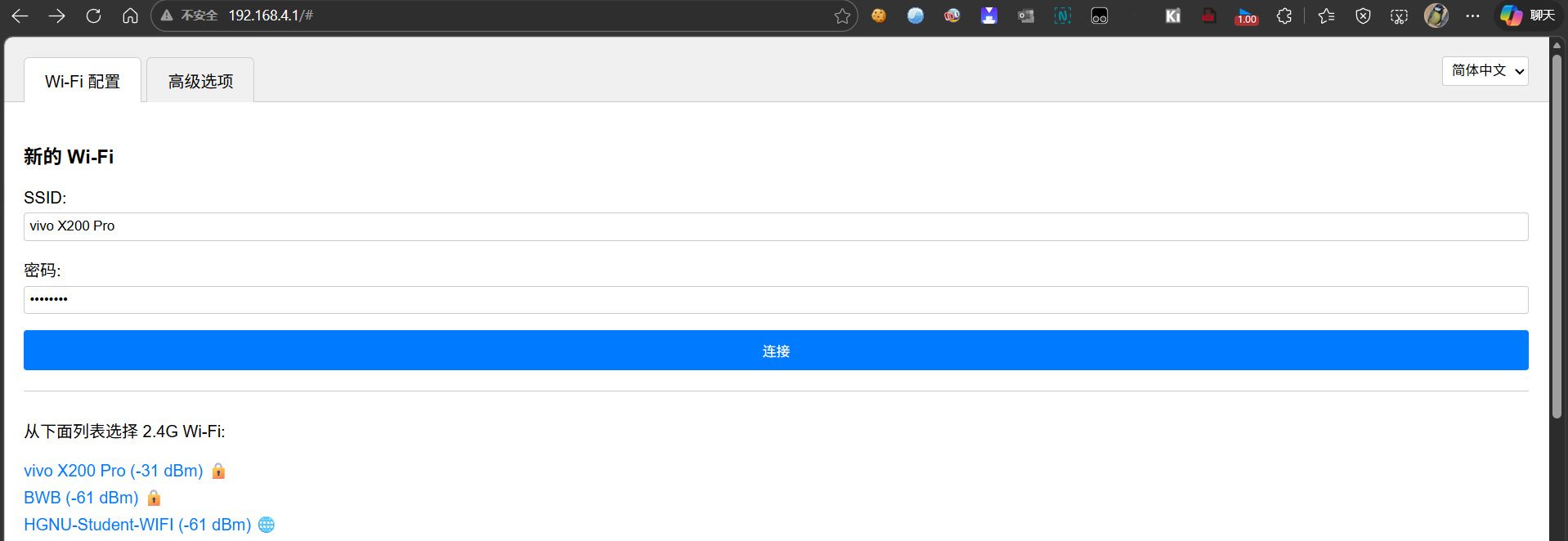The image size is (1568, 541).
Task: Open the Extensions puzzle piece menu
Action: [x=1284, y=16]
